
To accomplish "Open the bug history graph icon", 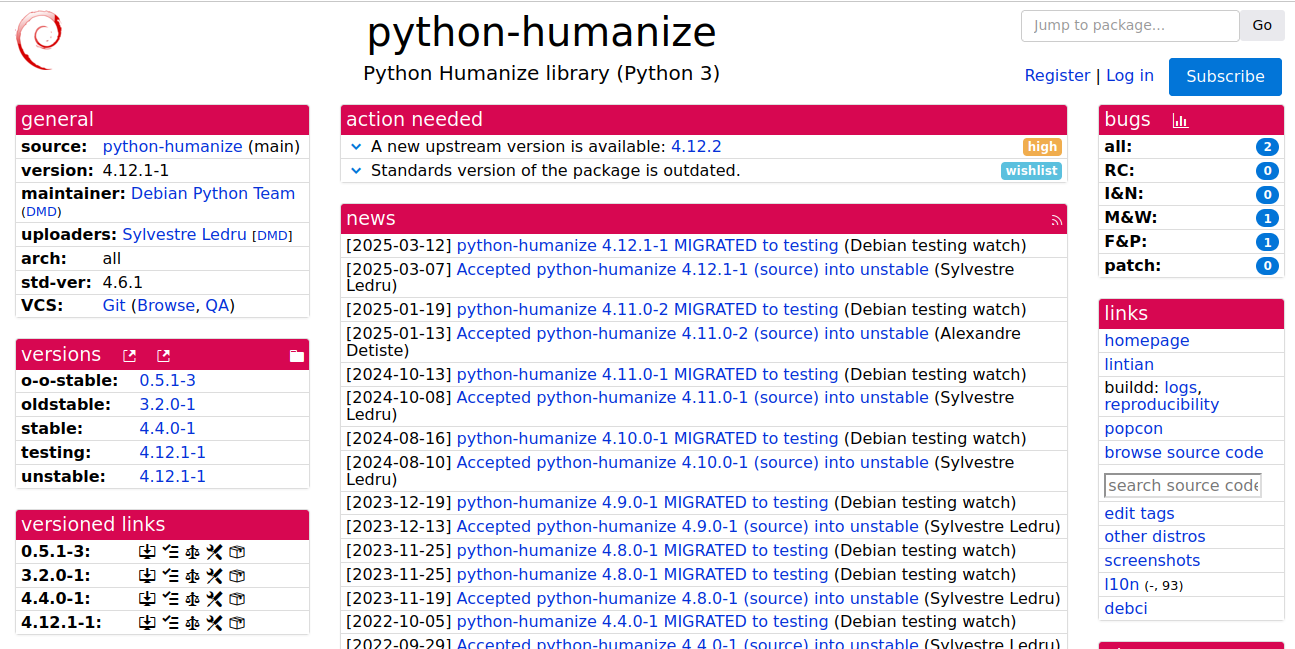I will coord(1180,121).
